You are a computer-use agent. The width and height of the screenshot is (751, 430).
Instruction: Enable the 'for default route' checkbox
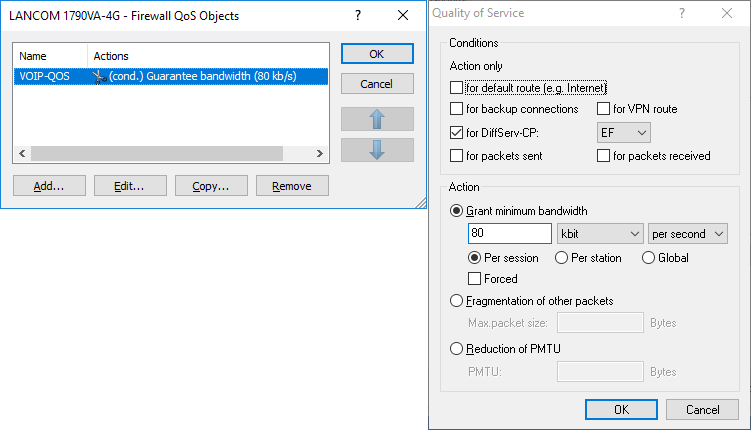click(x=457, y=88)
